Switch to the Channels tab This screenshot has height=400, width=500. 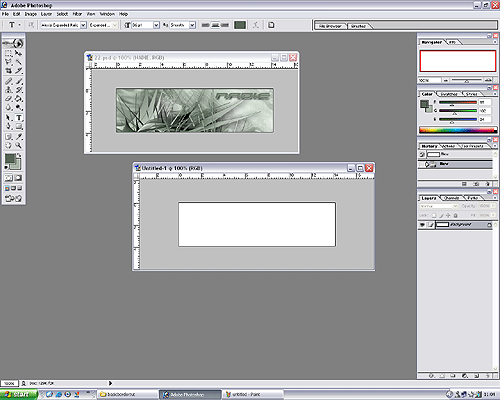pyautogui.click(x=452, y=198)
